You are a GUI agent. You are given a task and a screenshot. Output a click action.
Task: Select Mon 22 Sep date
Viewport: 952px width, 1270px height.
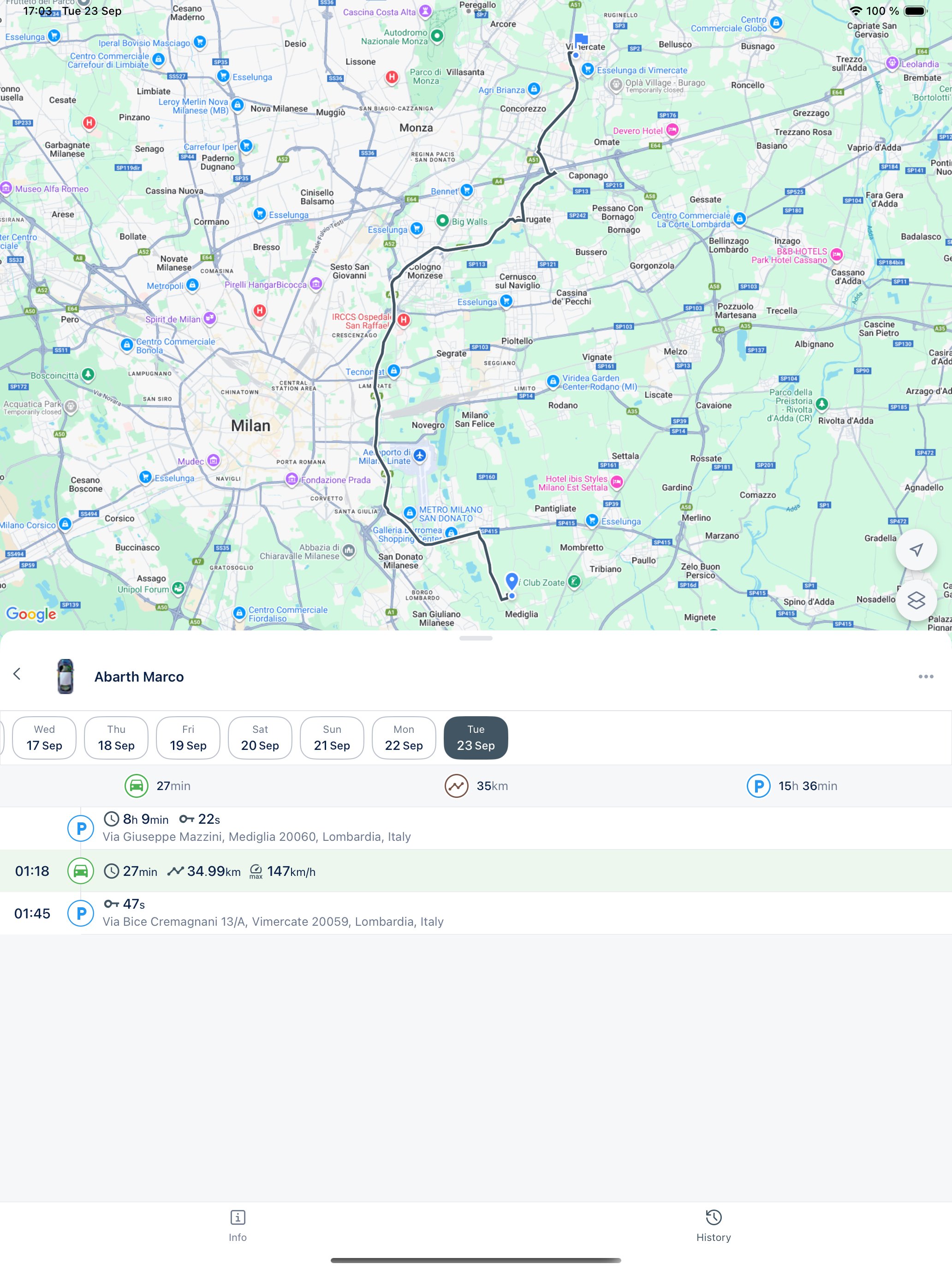[404, 738]
